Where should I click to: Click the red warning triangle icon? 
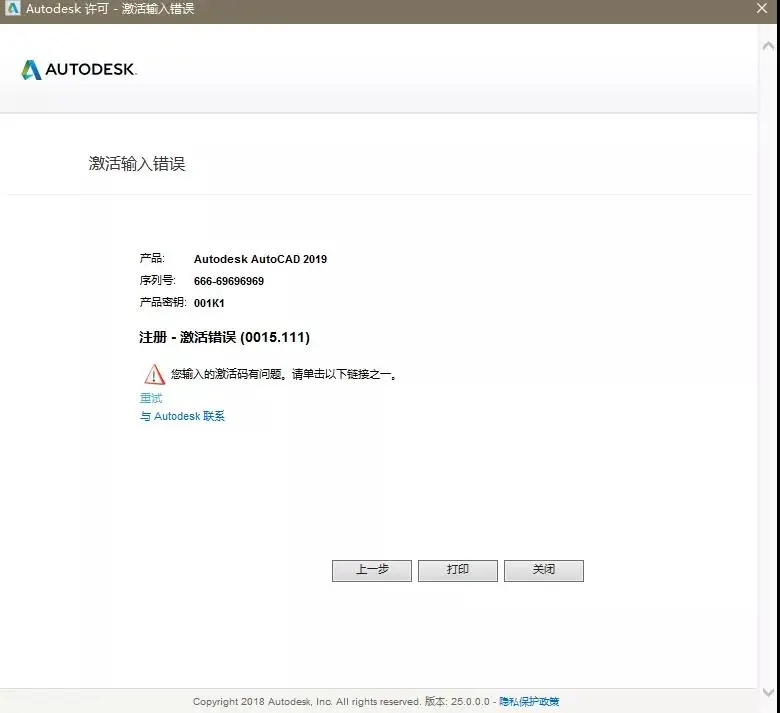pyautogui.click(x=154, y=375)
